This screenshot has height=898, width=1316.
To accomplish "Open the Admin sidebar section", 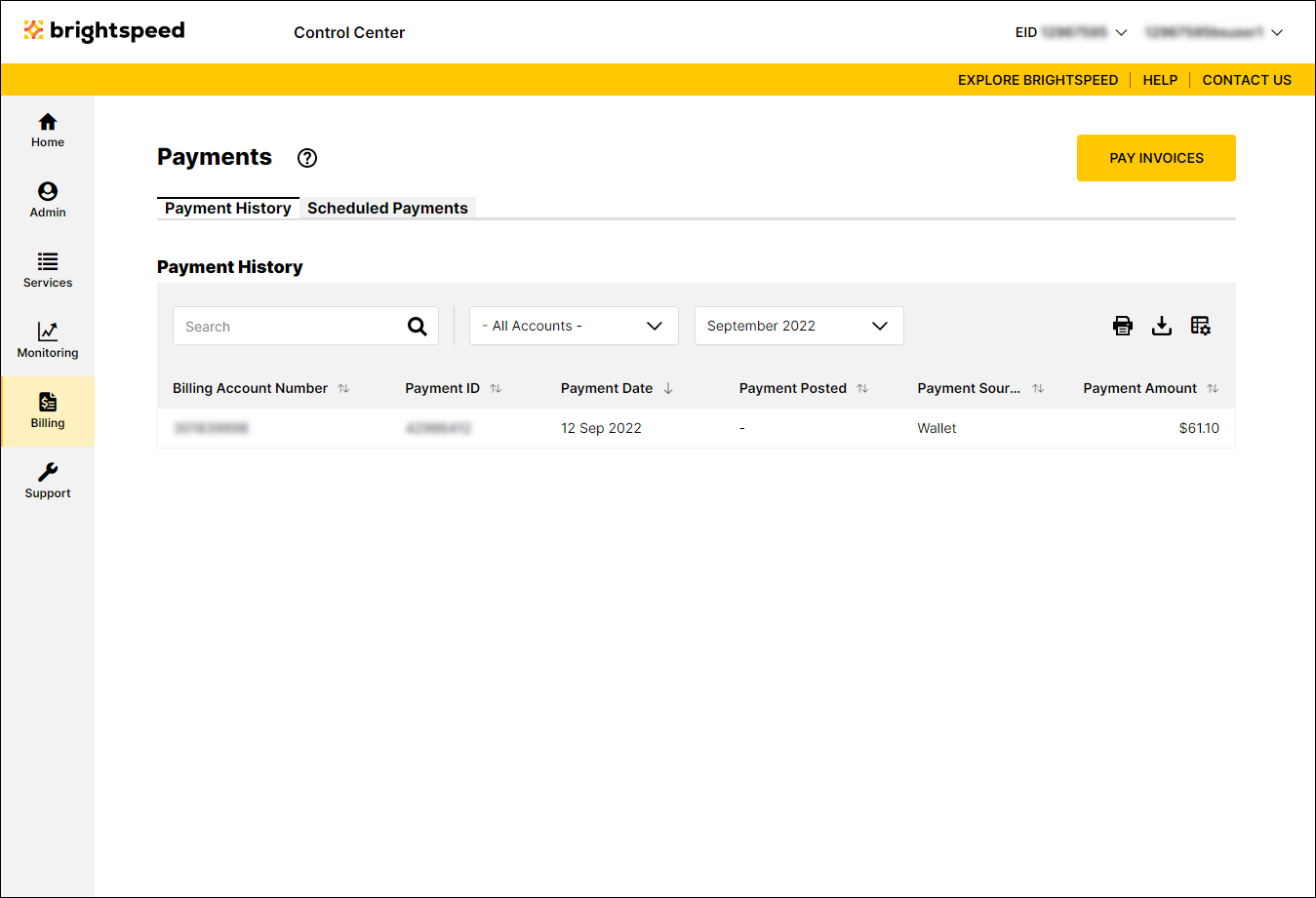I will [x=48, y=201].
